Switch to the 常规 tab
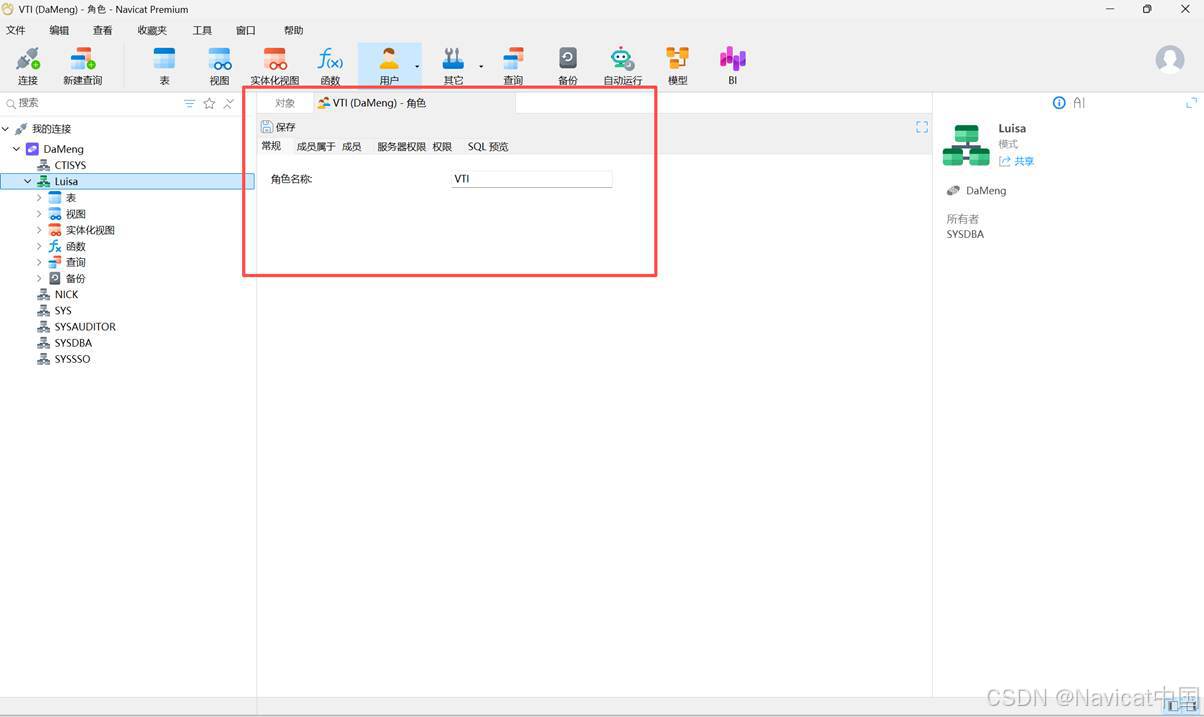The height and width of the screenshot is (717, 1204). 271,146
